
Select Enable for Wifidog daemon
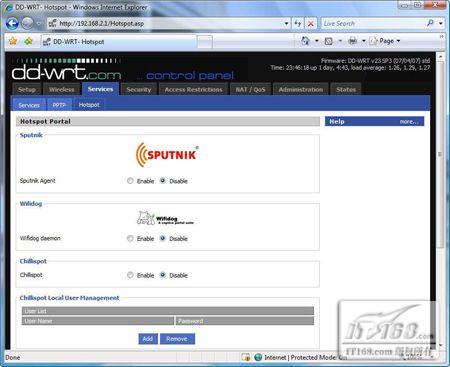pyautogui.click(x=130, y=238)
